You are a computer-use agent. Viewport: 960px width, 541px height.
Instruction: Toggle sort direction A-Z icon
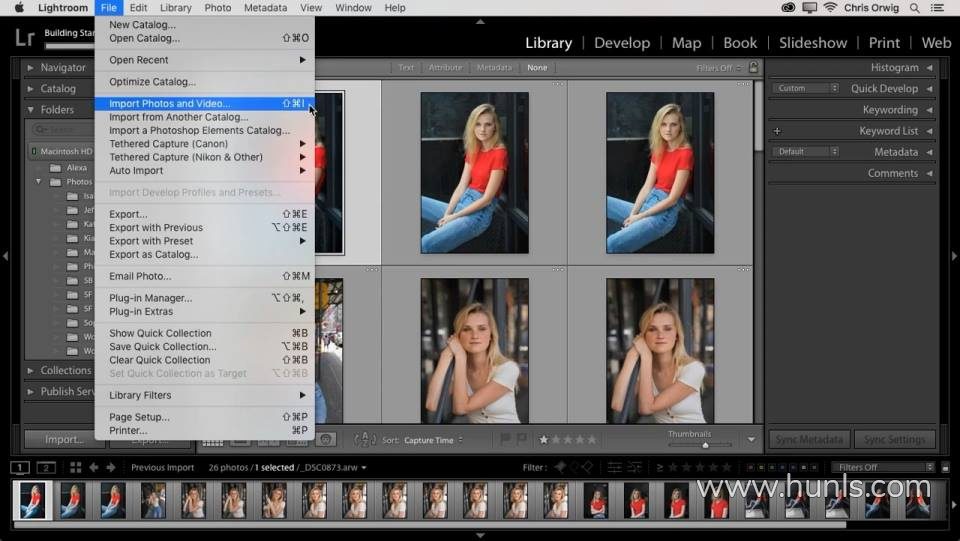[365, 439]
